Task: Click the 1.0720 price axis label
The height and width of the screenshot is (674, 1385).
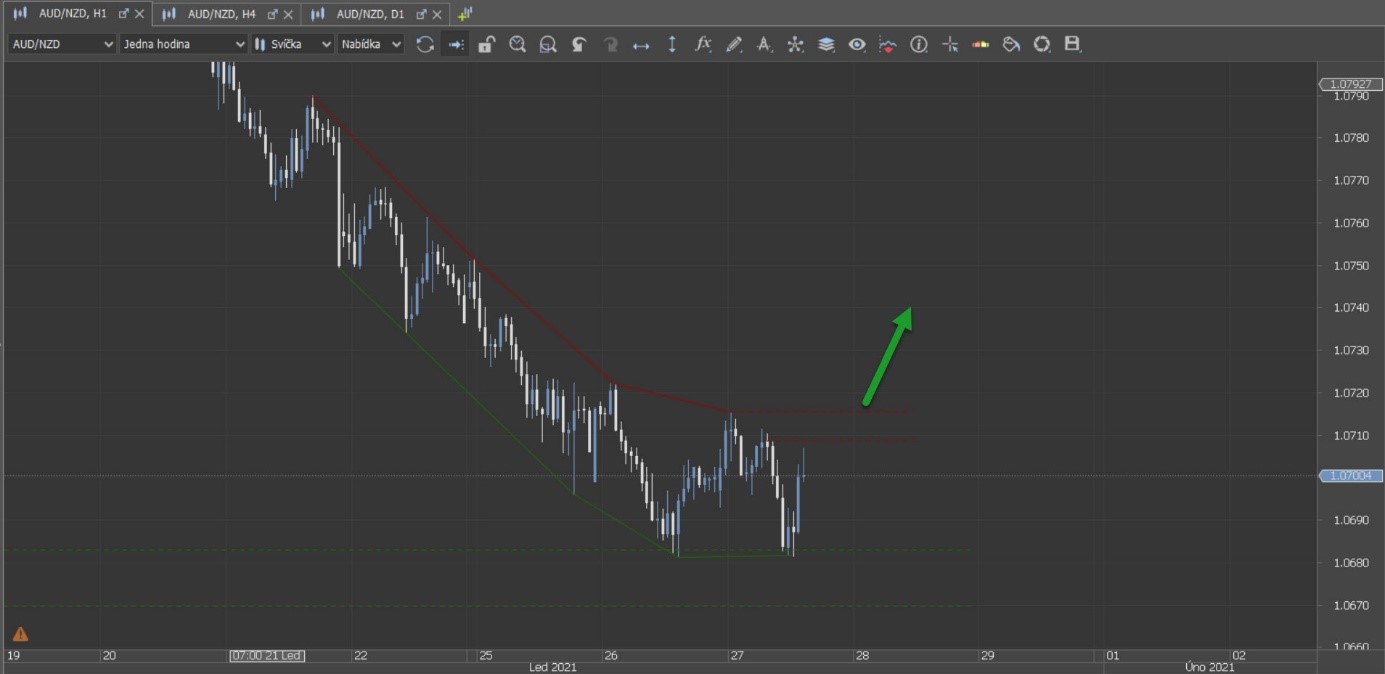Action: click(1351, 393)
